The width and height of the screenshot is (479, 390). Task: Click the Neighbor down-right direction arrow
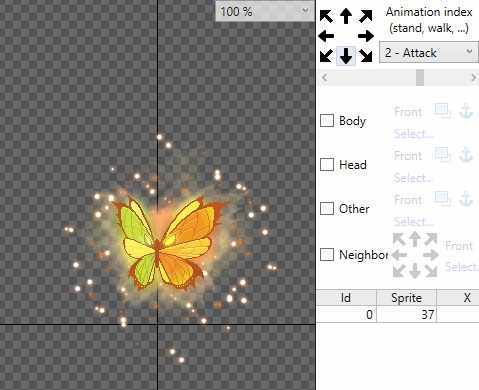coord(431,271)
